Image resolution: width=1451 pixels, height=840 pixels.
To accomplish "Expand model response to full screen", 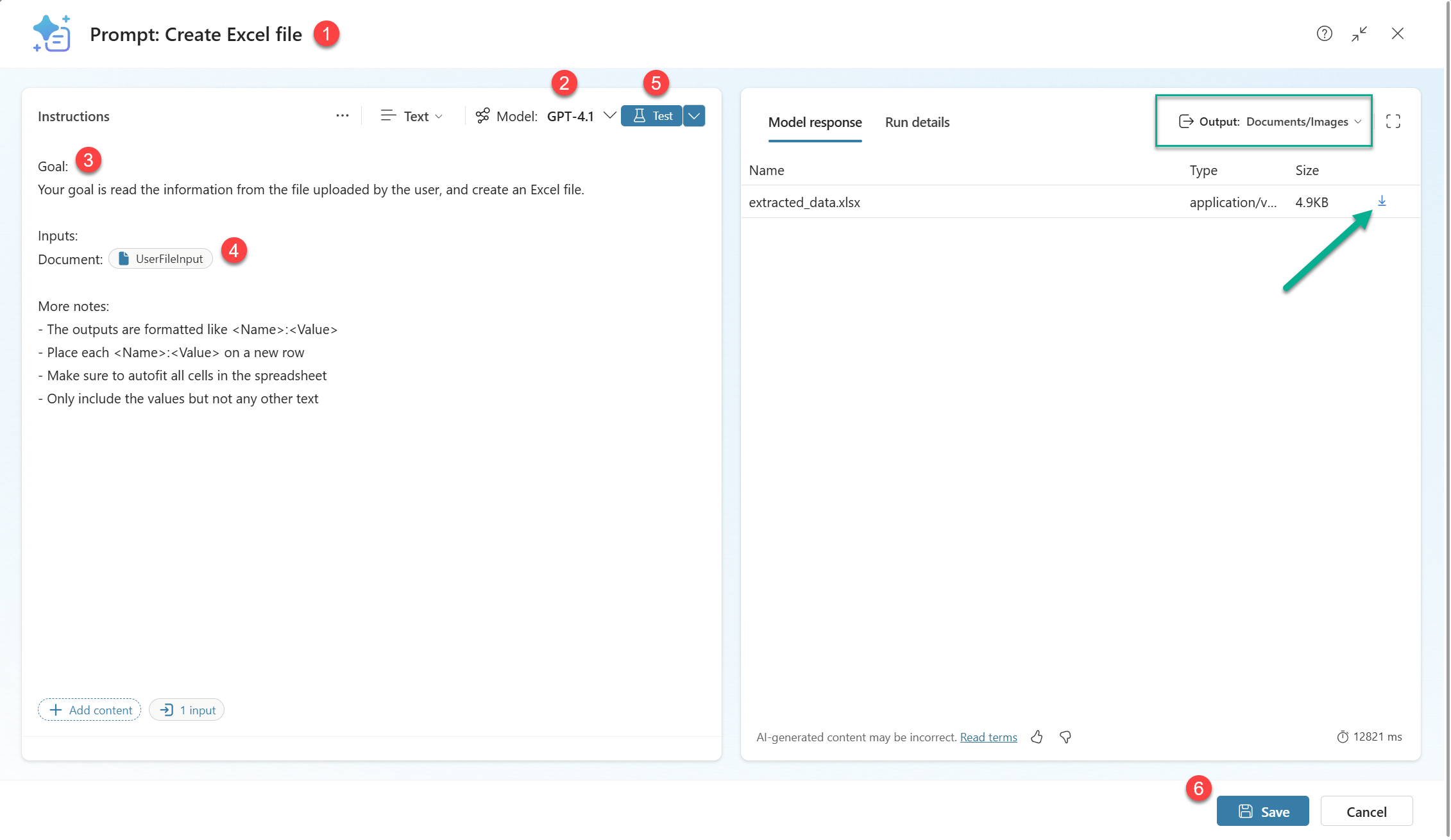I will coord(1393,121).
